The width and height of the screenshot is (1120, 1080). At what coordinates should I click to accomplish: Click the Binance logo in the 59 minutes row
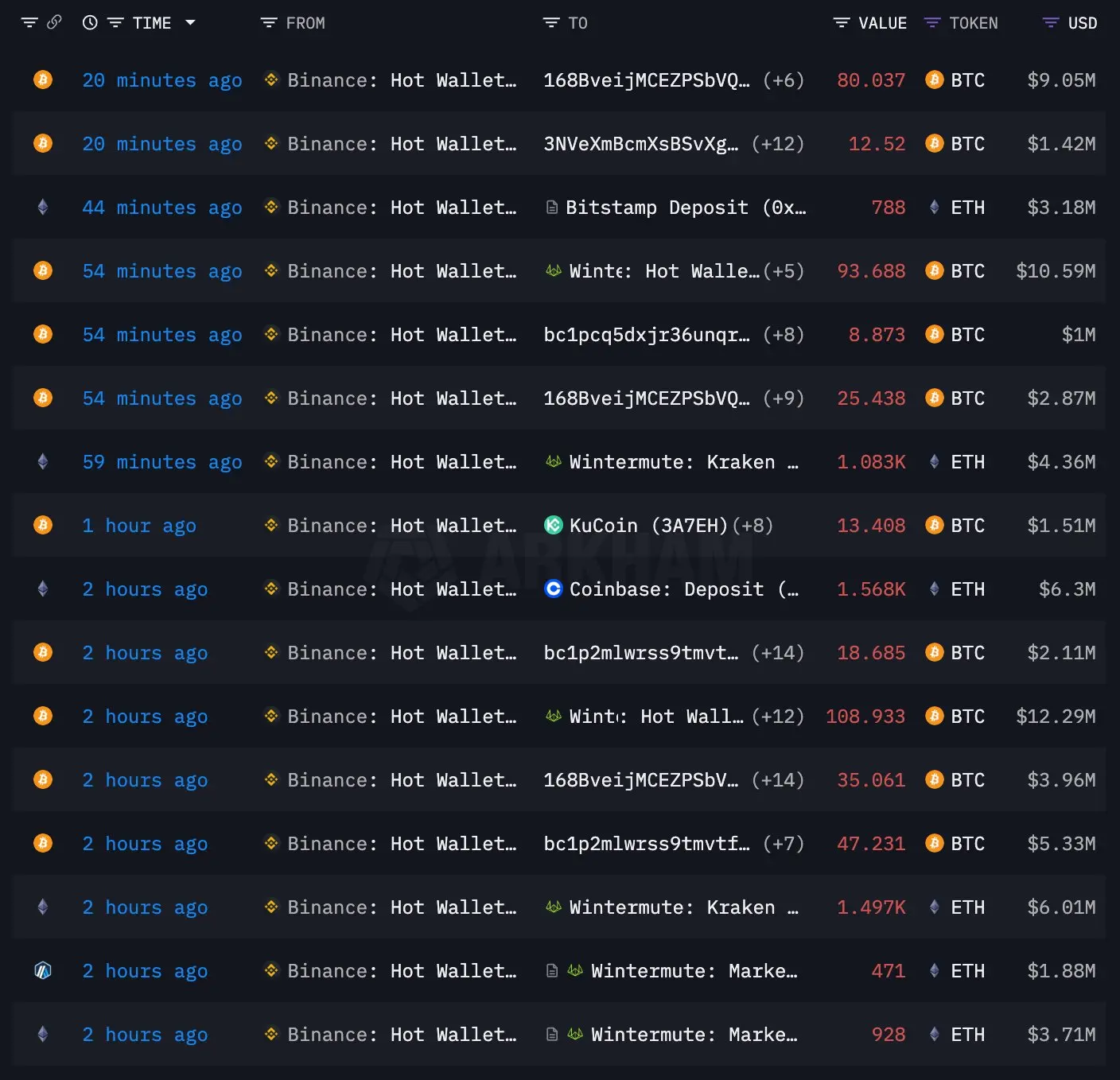tap(271, 461)
